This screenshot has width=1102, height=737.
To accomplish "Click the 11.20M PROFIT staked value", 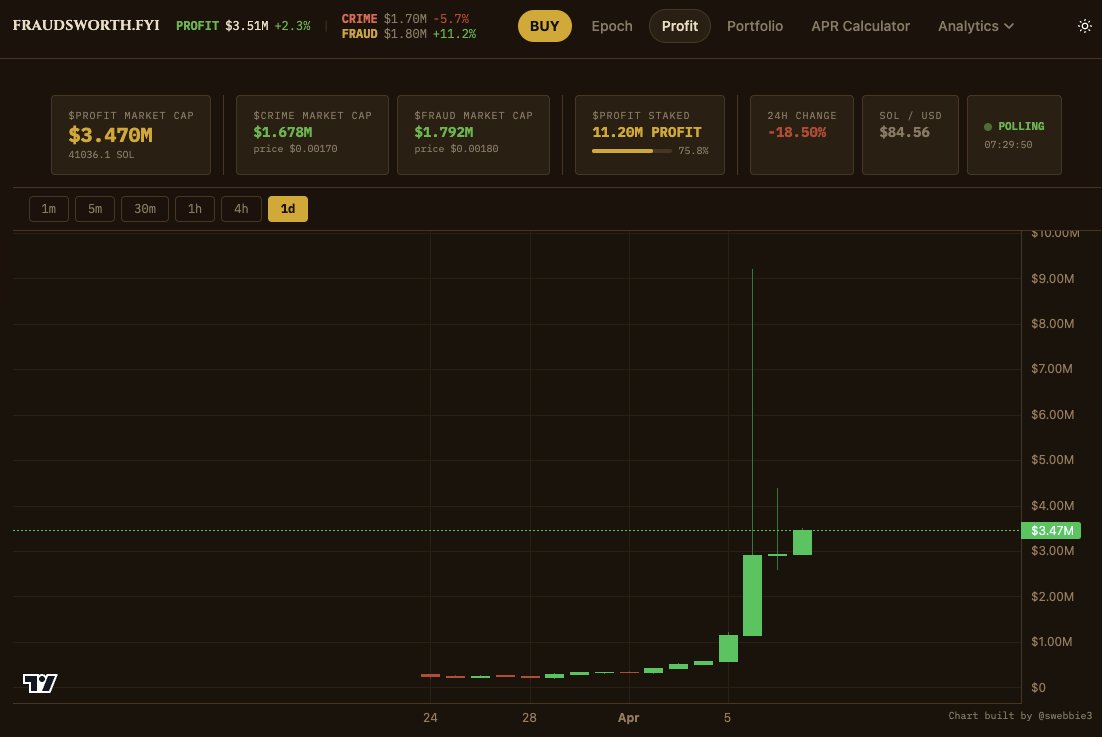I will click(647, 132).
